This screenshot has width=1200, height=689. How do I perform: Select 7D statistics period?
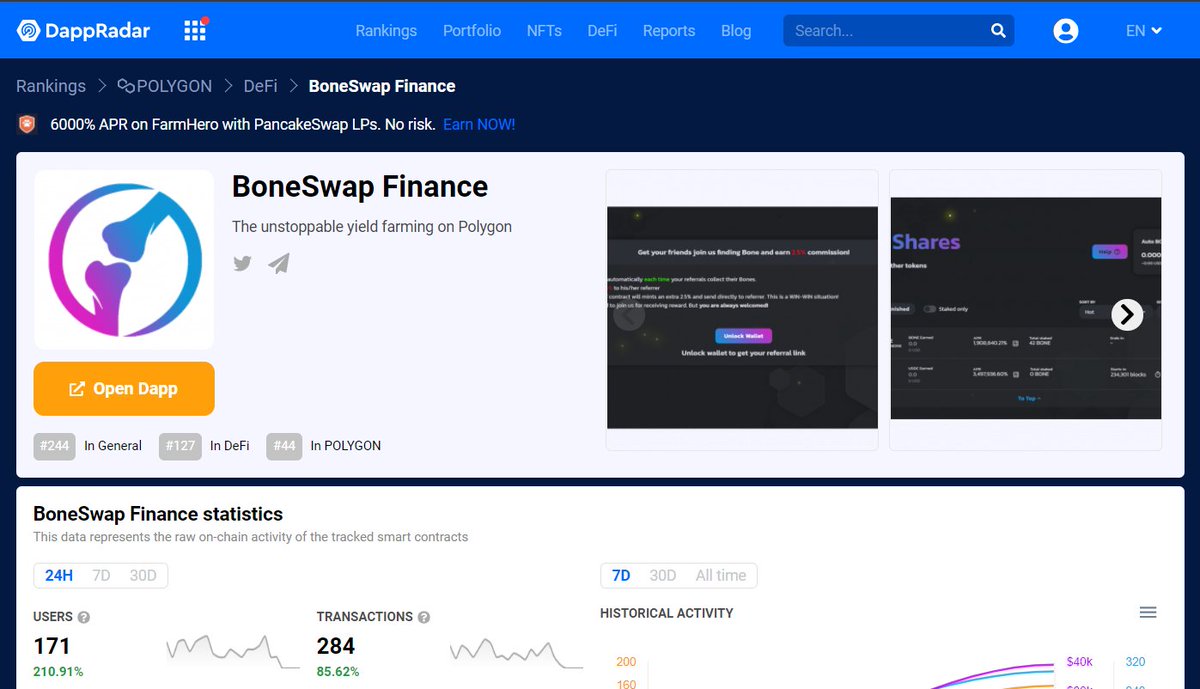101,575
